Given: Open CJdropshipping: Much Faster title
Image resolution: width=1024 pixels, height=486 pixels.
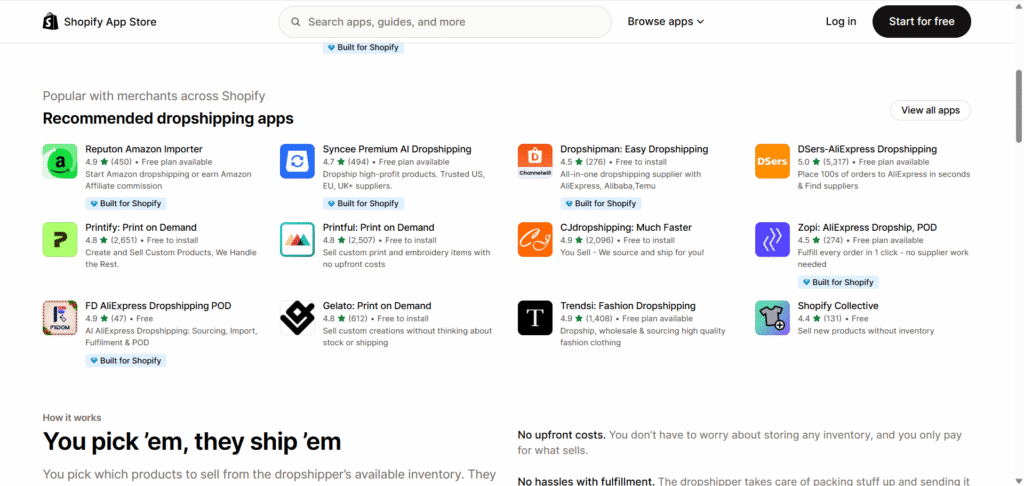Looking at the screenshot, I should (626, 227).
